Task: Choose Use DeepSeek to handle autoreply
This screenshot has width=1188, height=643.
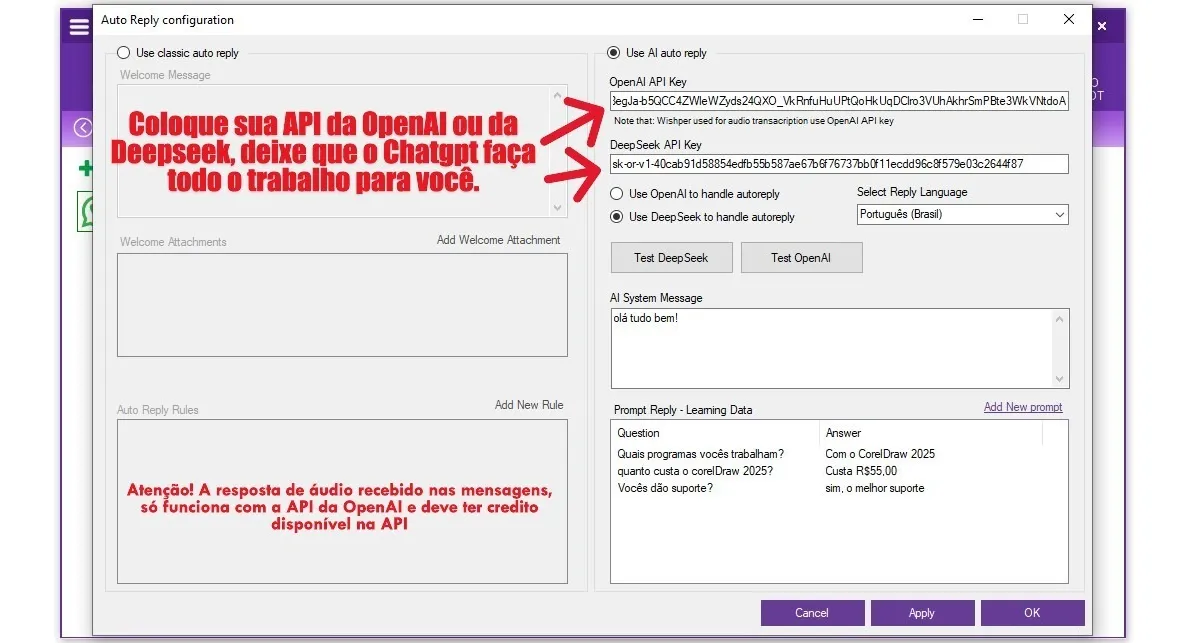Action: [617, 217]
